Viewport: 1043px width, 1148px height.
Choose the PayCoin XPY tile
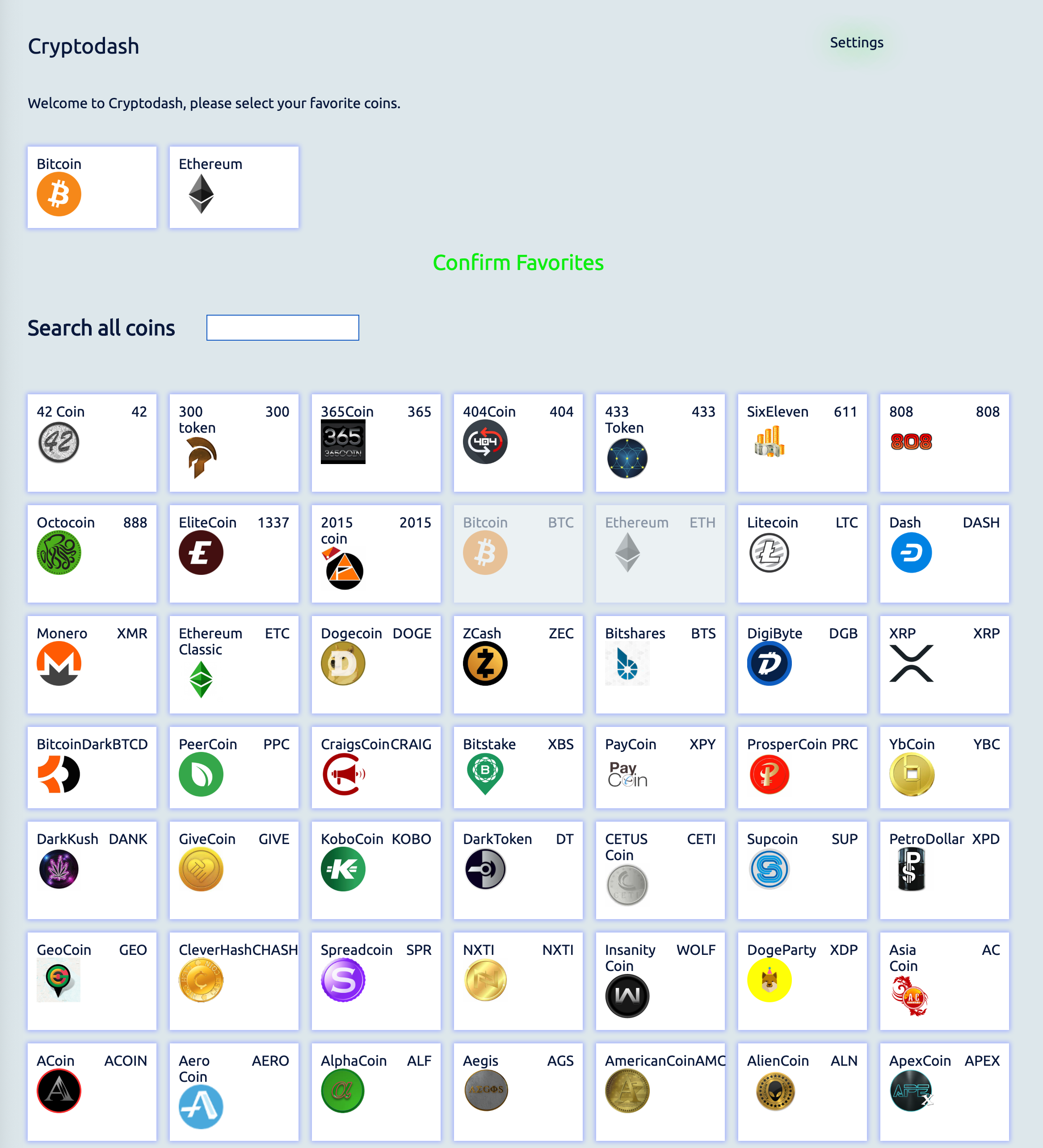660,768
